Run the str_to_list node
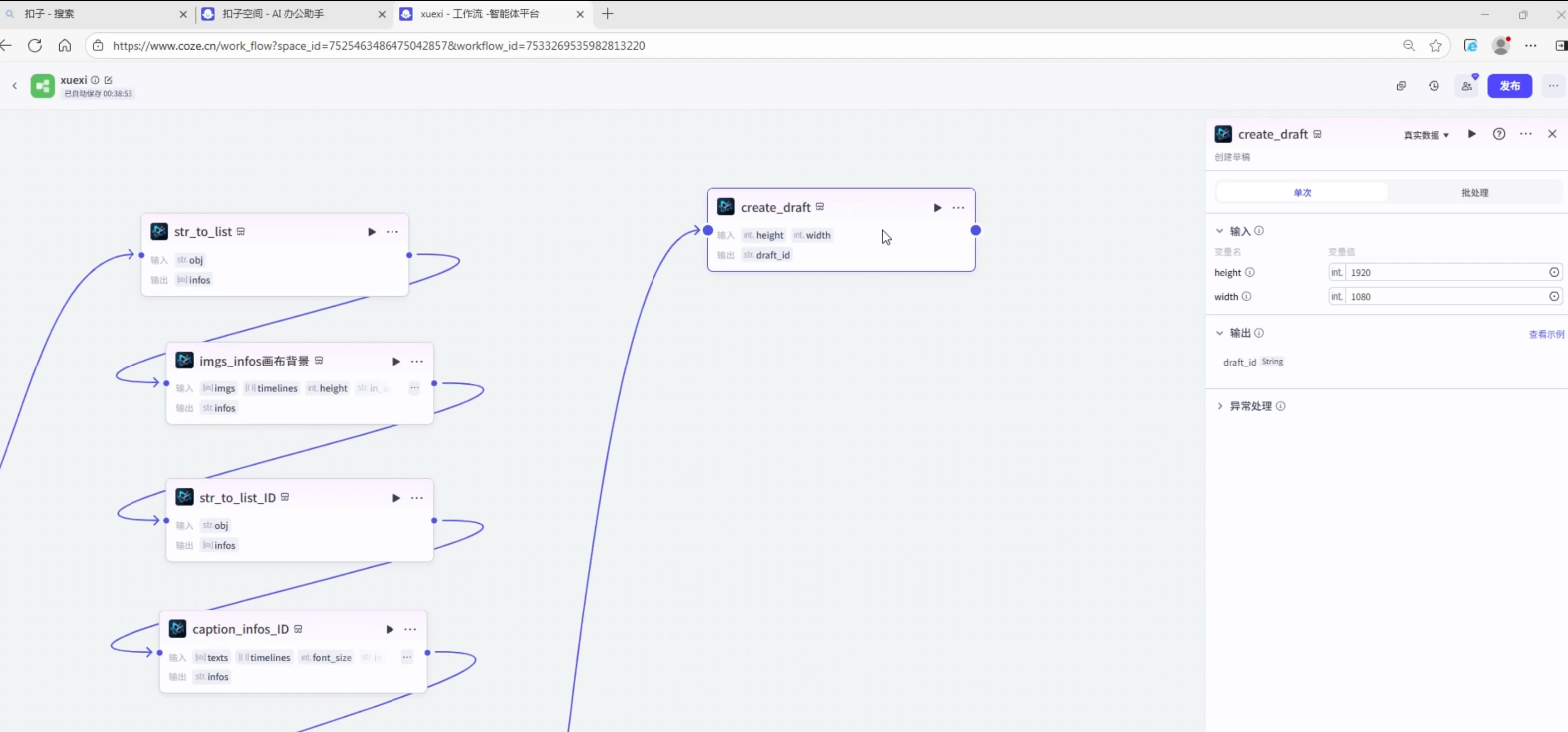Image resolution: width=1568 pixels, height=732 pixels. [x=372, y=232]
